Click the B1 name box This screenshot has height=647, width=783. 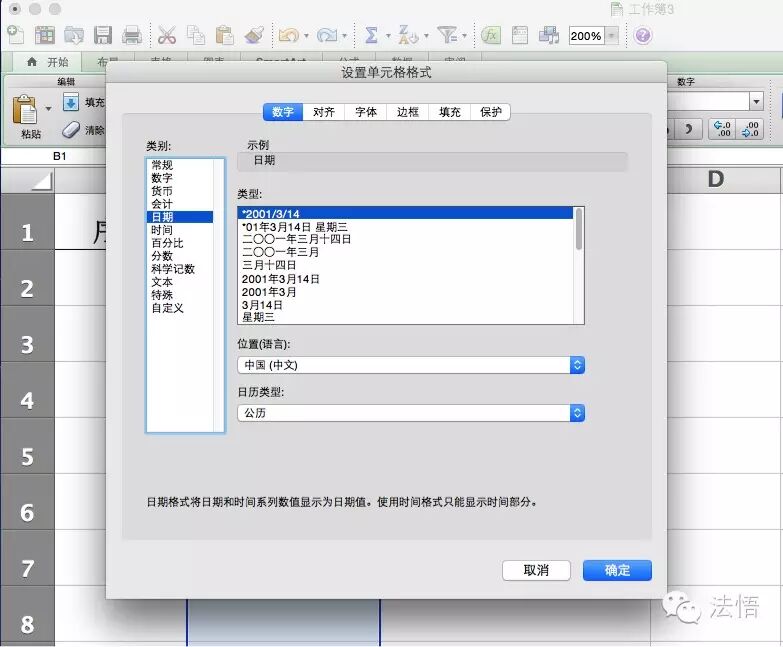[x=59, y=156]
